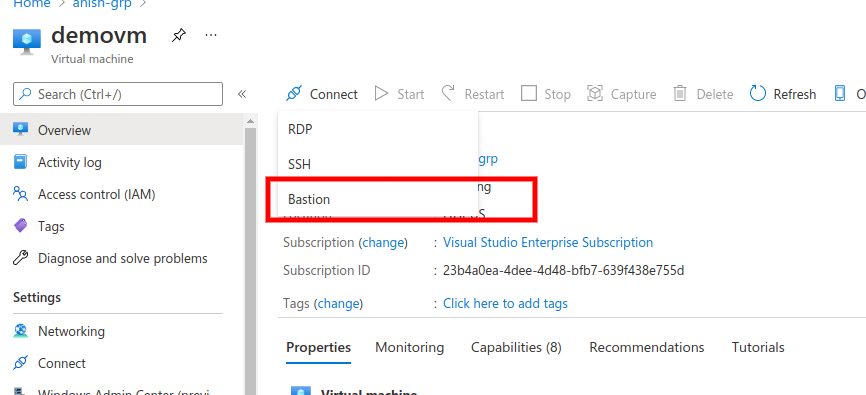The image size is (866, 395).
Task: Click the Diagnose wrench icon
Action: point(20,258)
